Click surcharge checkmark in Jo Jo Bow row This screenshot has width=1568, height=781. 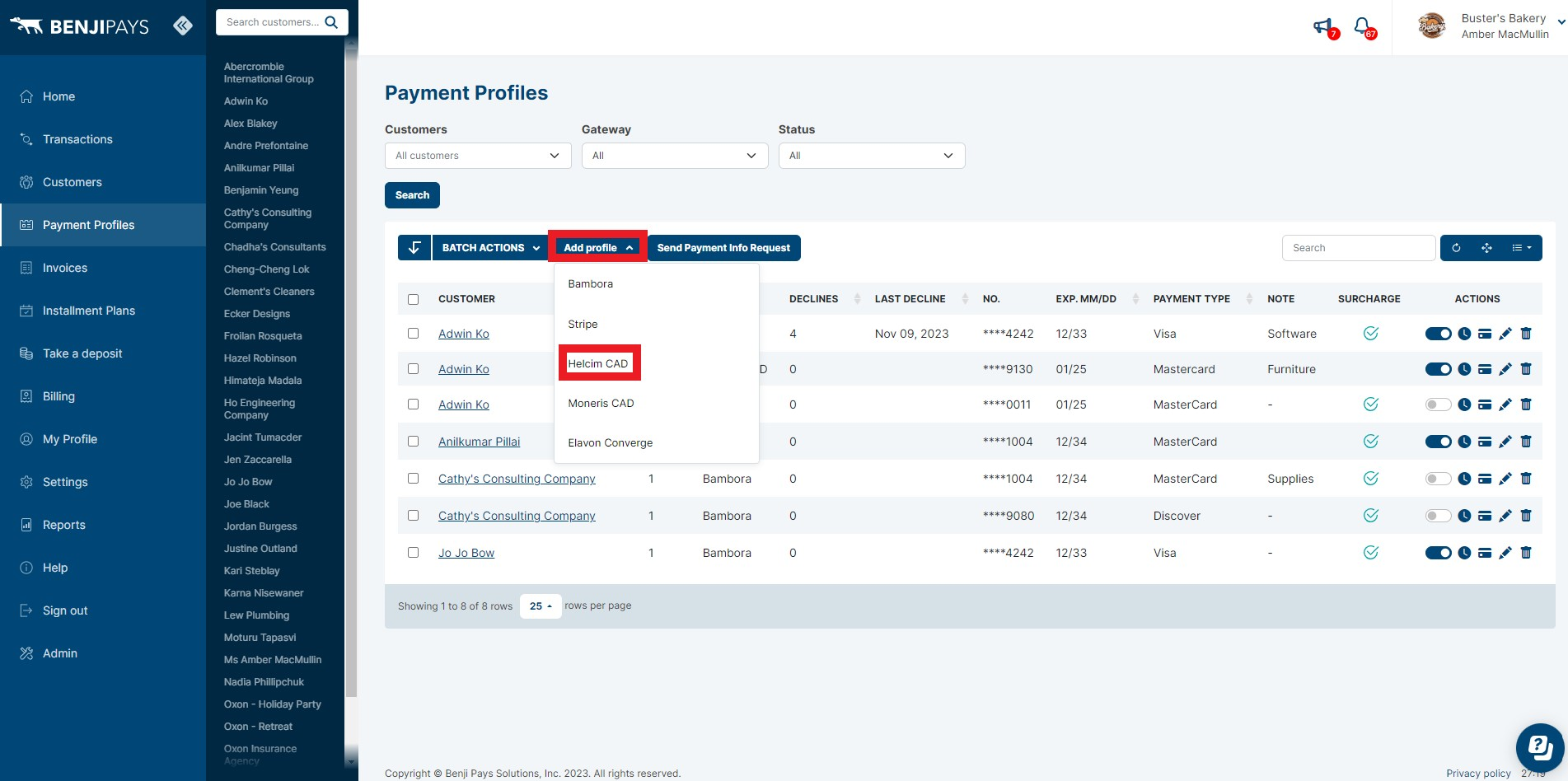pyautogui.click(x=1371, y=553)
